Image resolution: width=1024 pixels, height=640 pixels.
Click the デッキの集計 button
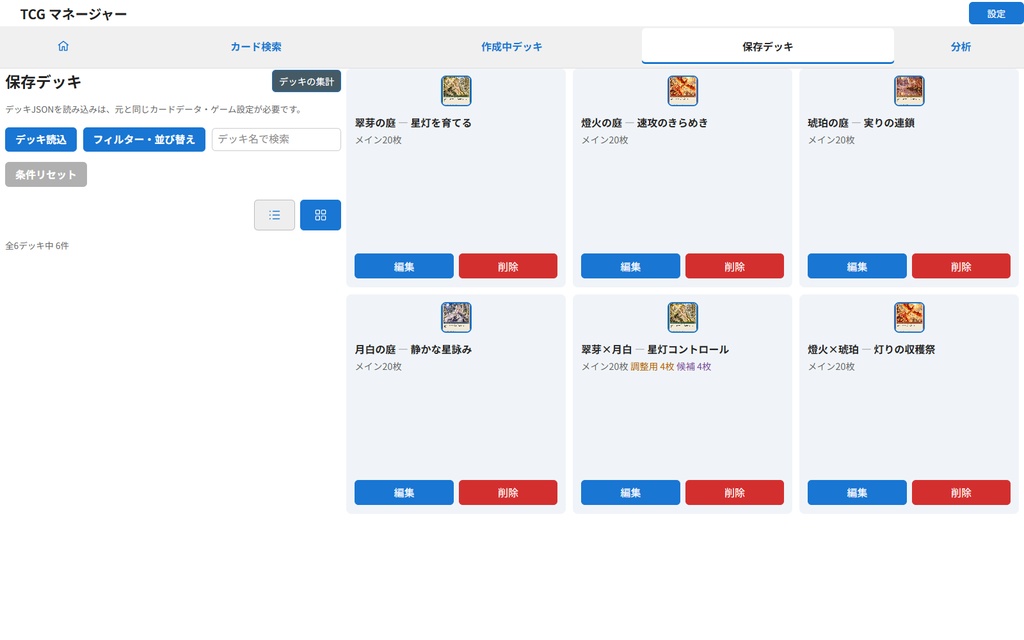click(x=306, y=82)
